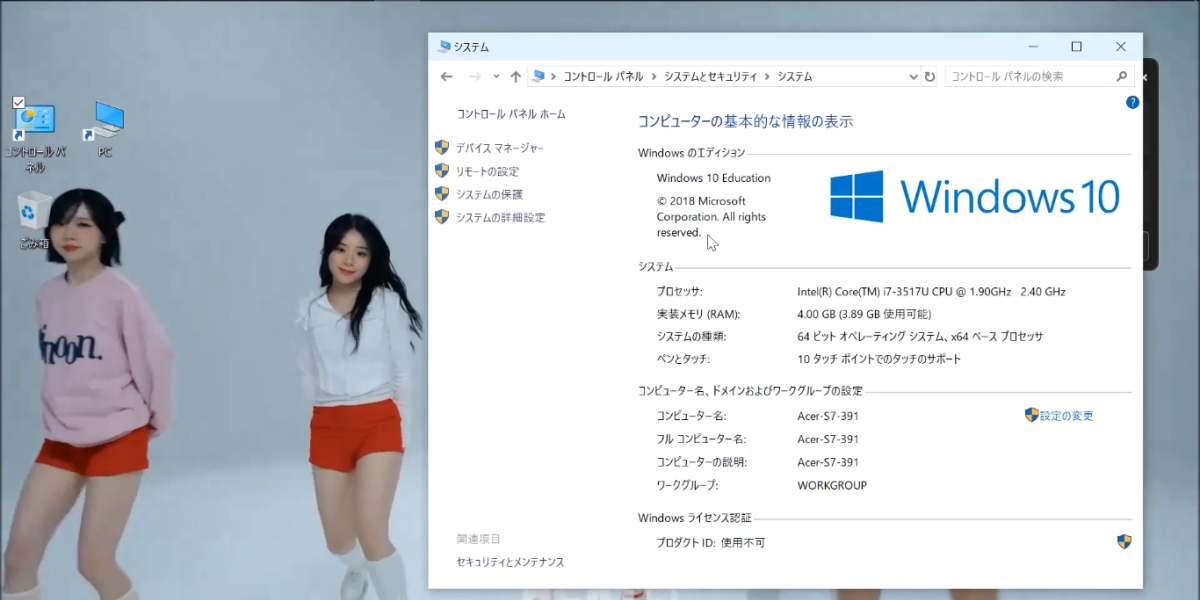This screenshot has height=600, width=1200.
Task: Uncheck the コントロール パネル desktop icon checkbox
Action: click(18, 102)
